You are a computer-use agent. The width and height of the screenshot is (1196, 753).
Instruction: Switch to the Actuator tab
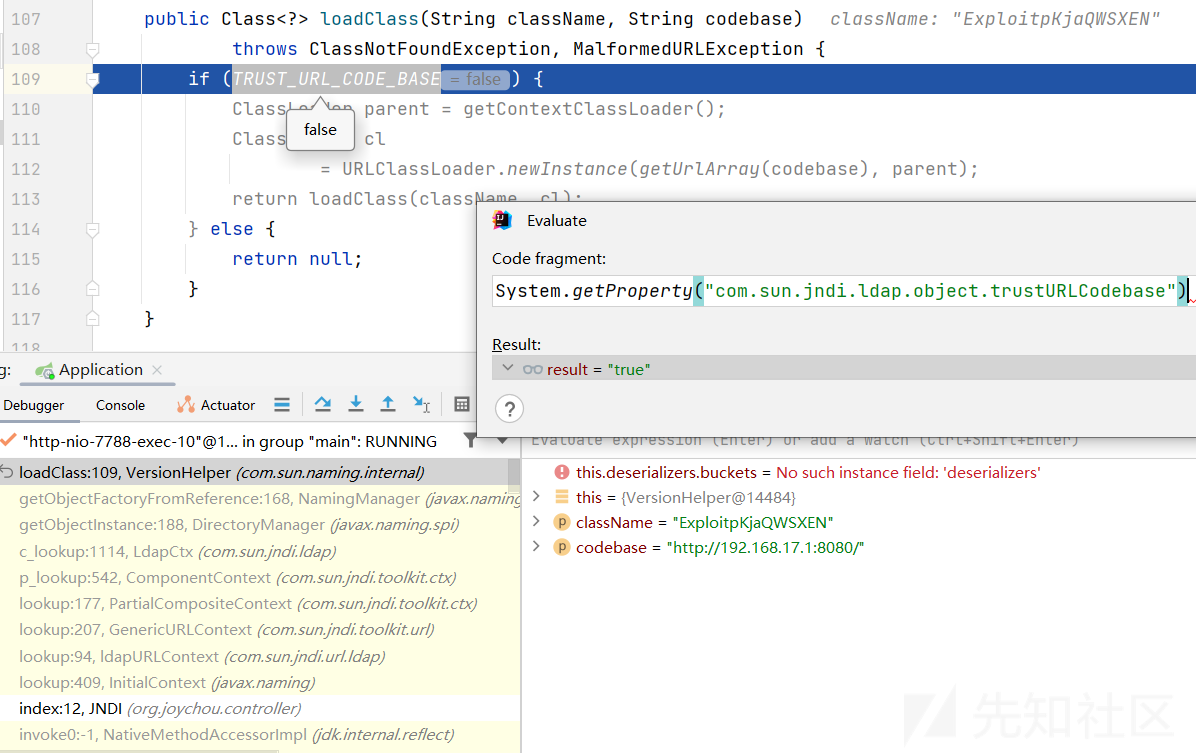pos(216,405)
